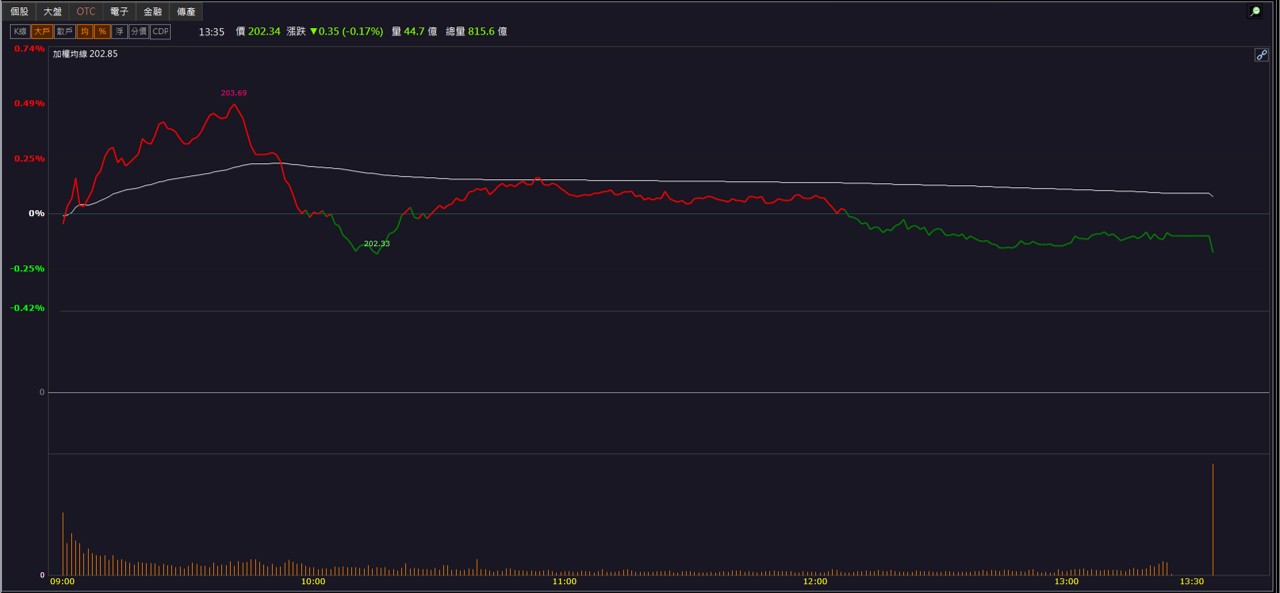Click the 加權均線 202.85 label
The image size is (1280, 593).
point(85,54)
